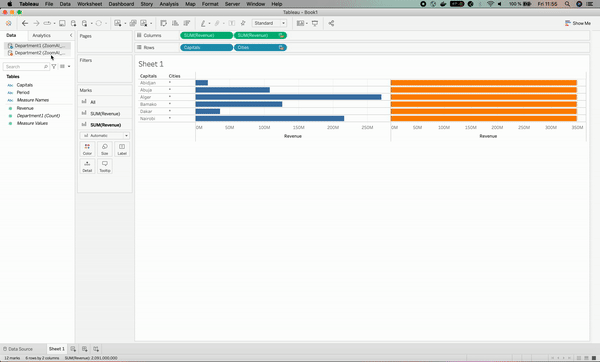Click the Search fields input
Viewport: 600px width, 362px height.
(26, 67)
